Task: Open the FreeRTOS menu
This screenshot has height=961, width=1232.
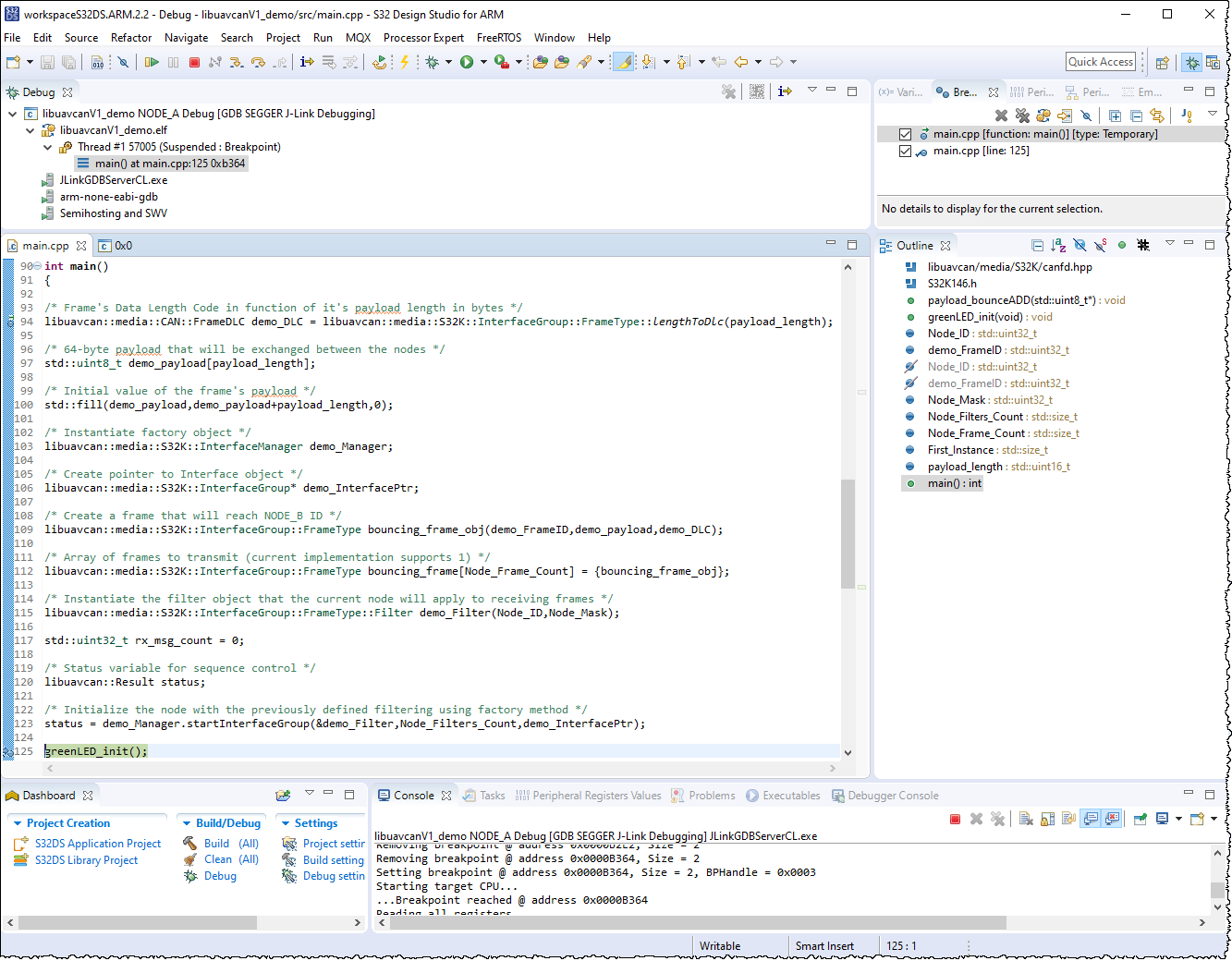Action: coord(498,38)
